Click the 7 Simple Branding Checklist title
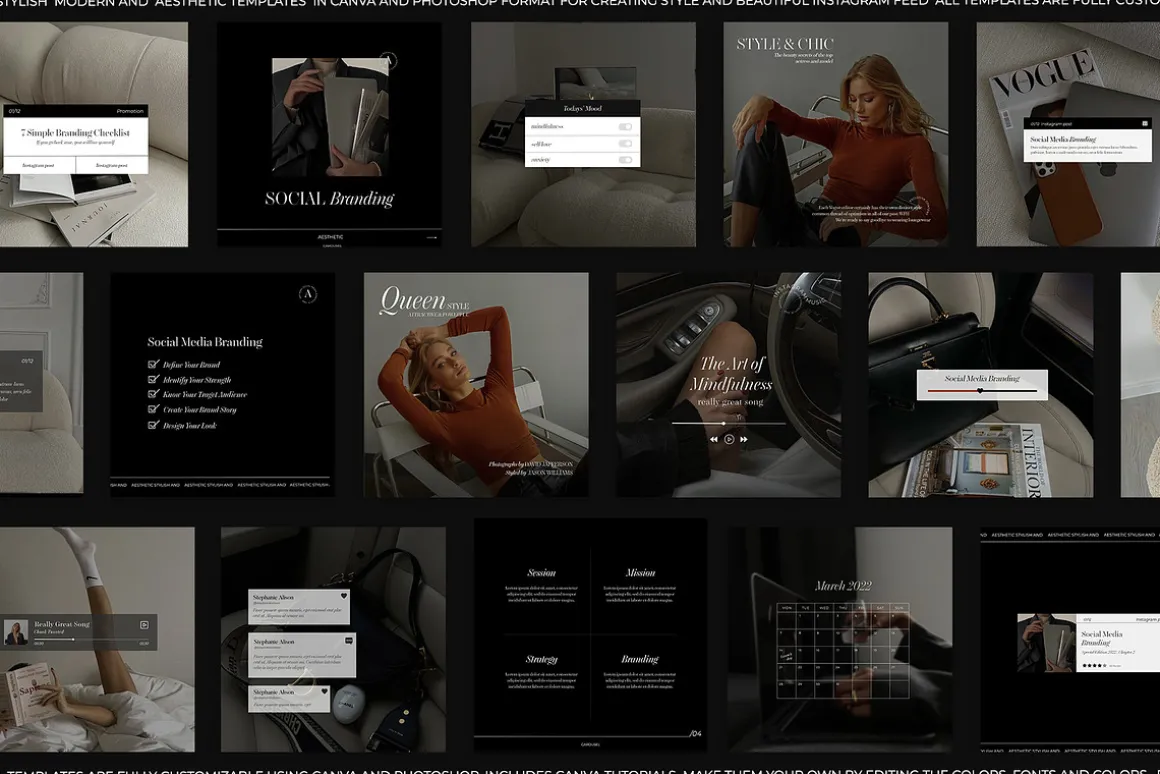 click(x=75, y=132)
